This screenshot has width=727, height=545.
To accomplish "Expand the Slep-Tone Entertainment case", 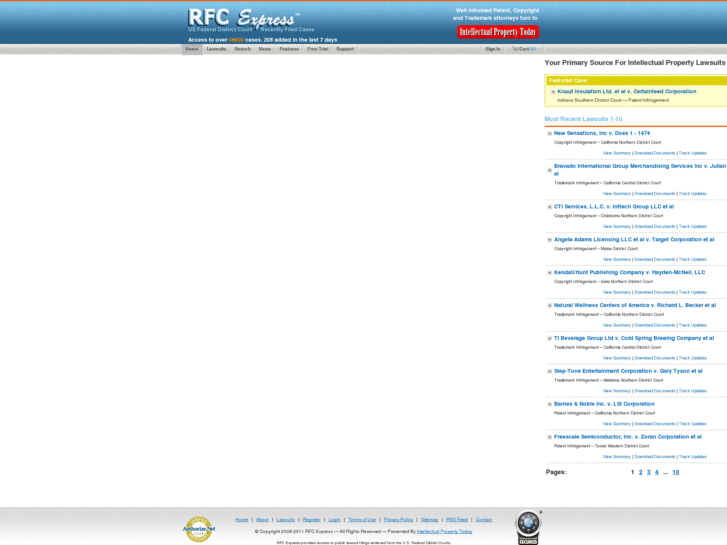I will (549, 372).
